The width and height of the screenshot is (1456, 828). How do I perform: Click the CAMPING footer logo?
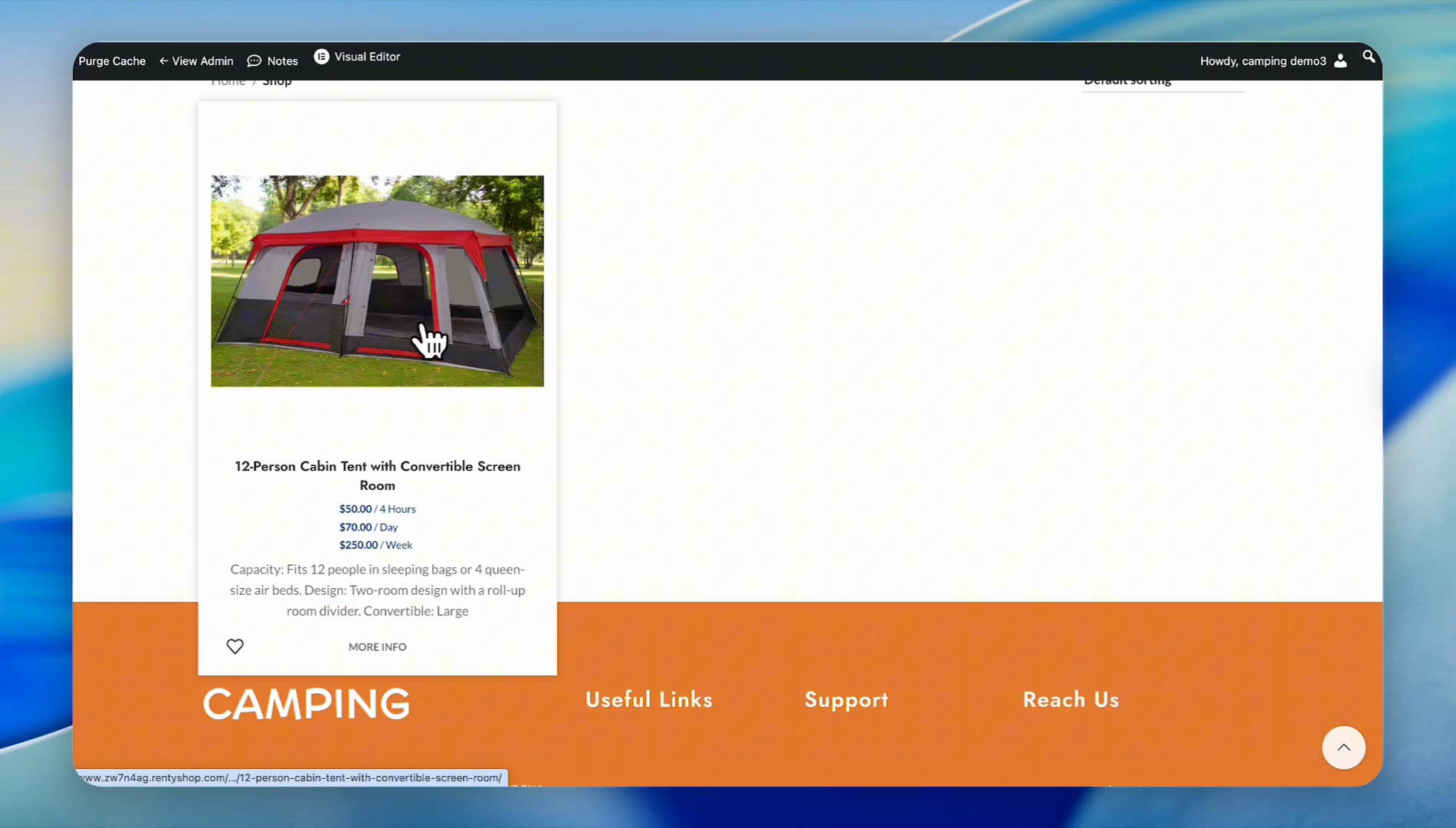(307, 704)
